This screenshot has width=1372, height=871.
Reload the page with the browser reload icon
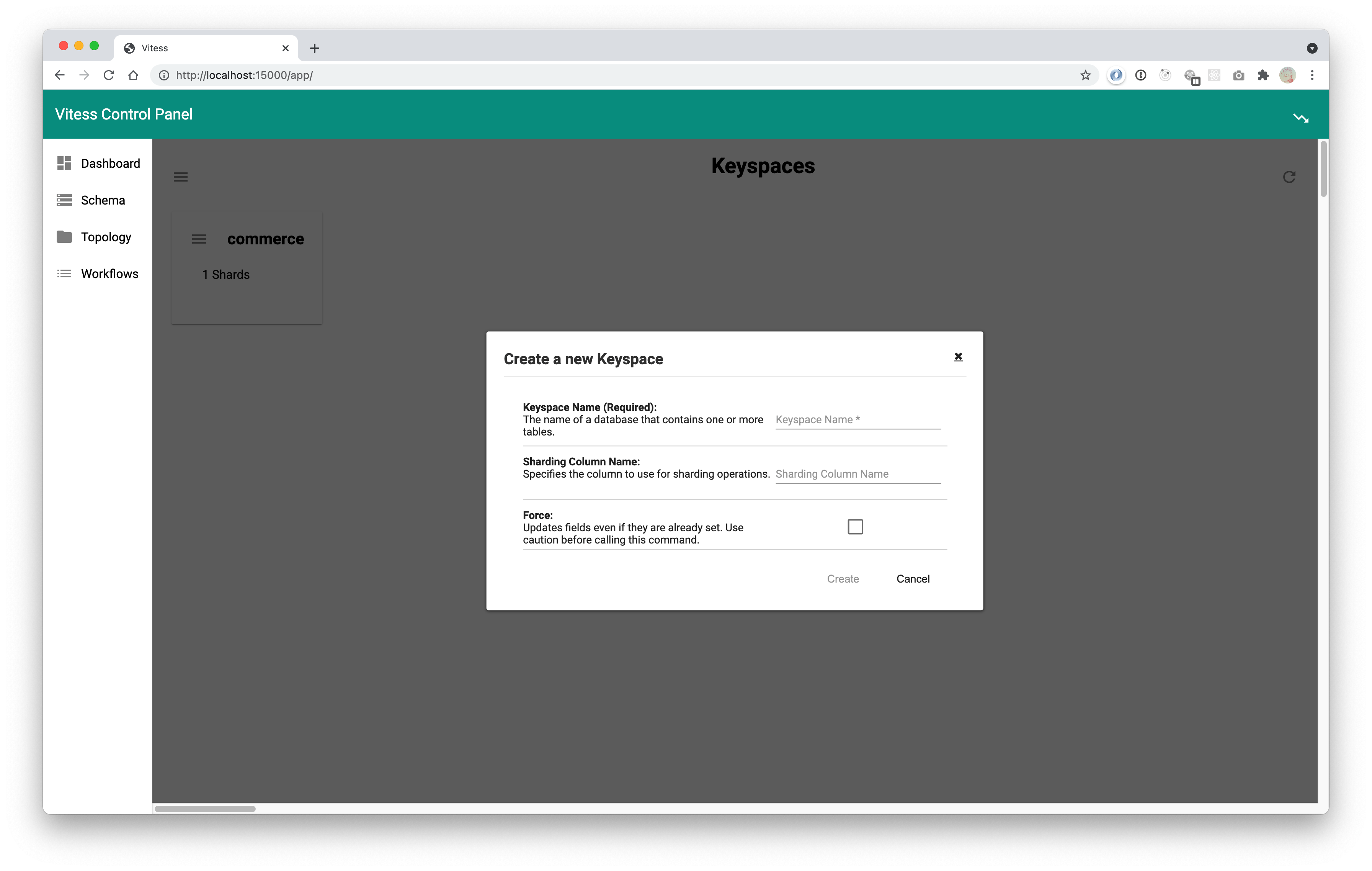click(109, 75)
